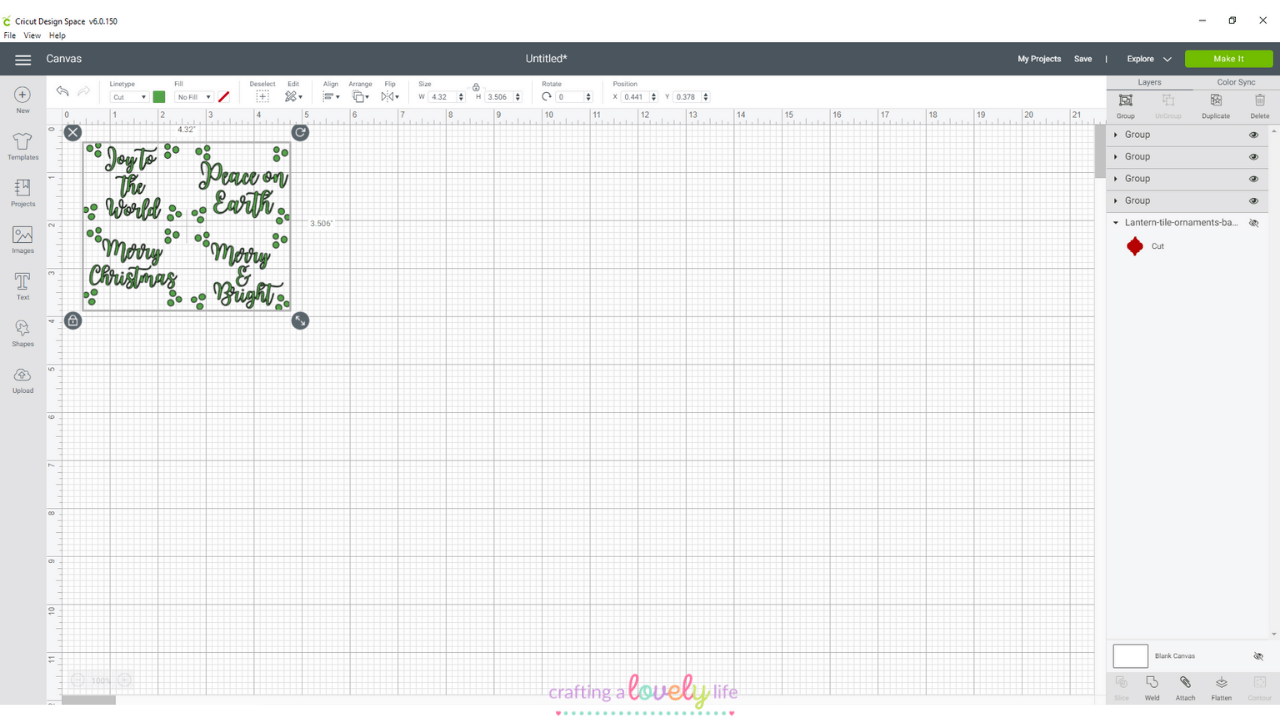Collapse the Lantern-tile-ornaments layer group
This screenshot has width=1280, height=720.
[x=1116, y=223]
